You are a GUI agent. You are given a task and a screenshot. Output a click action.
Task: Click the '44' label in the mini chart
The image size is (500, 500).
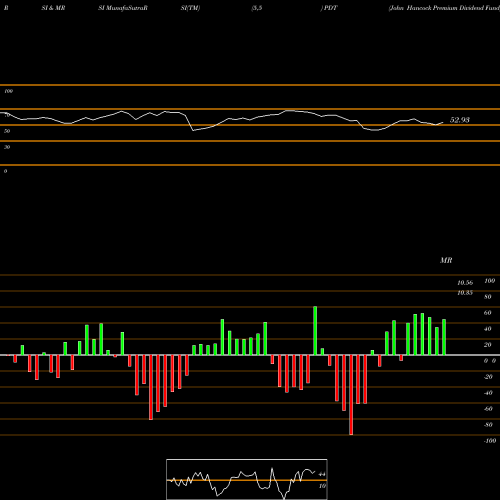click(322, 474)
